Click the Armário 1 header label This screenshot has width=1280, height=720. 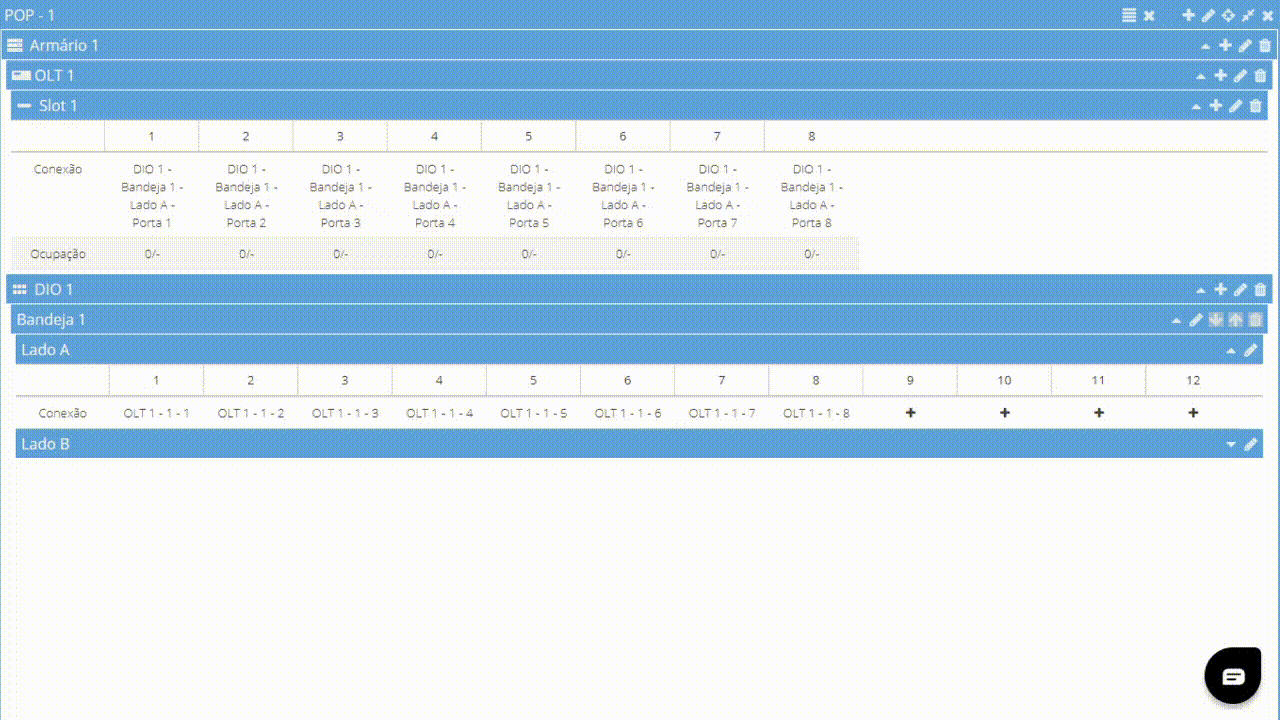pyautogui.click(x=64, y=45)
